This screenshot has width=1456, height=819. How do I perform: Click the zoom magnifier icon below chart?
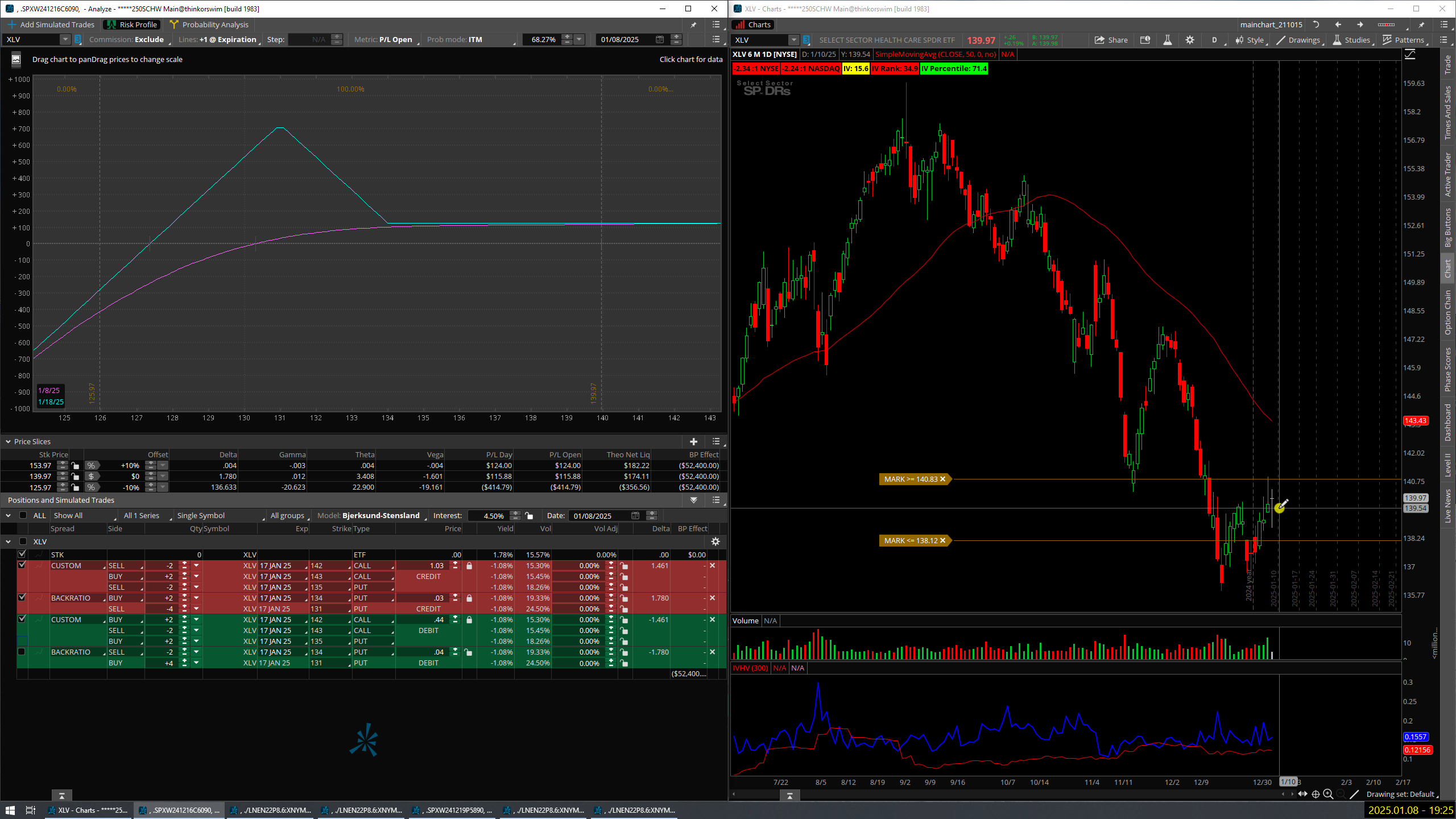pos(1328,794)
